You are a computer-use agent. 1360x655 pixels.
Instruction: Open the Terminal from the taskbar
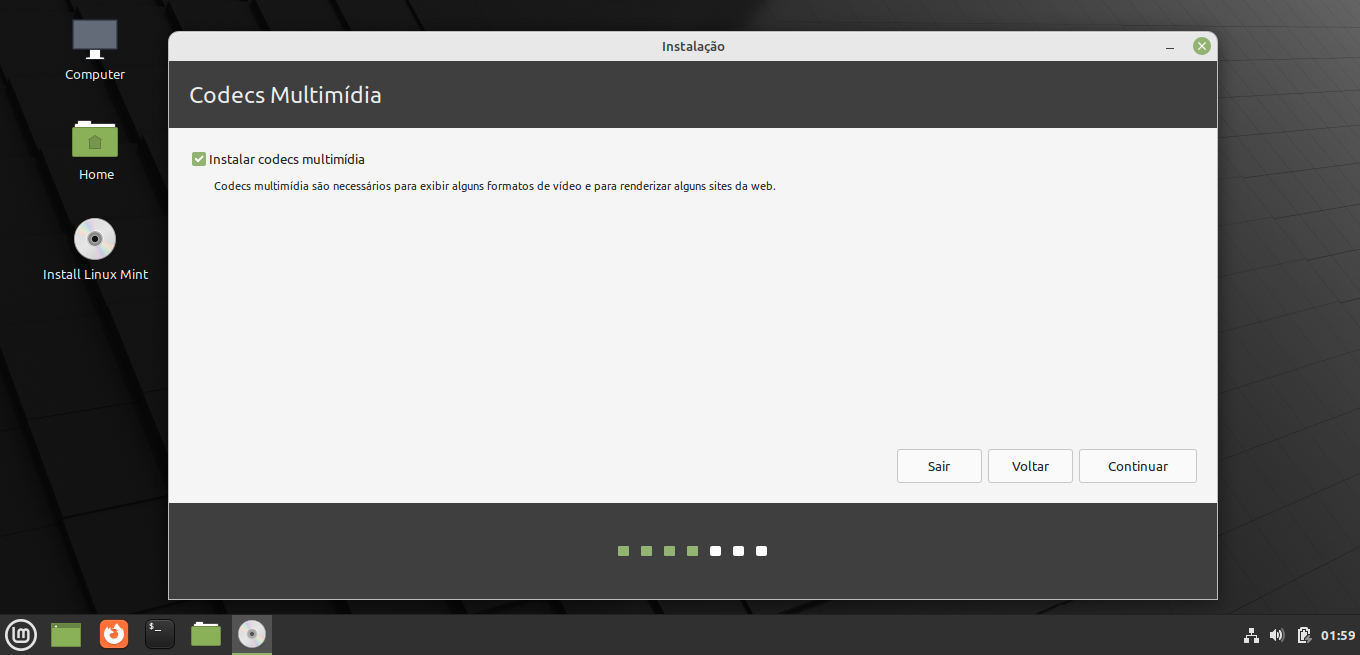pyautogui.click(x=160, y=634)
